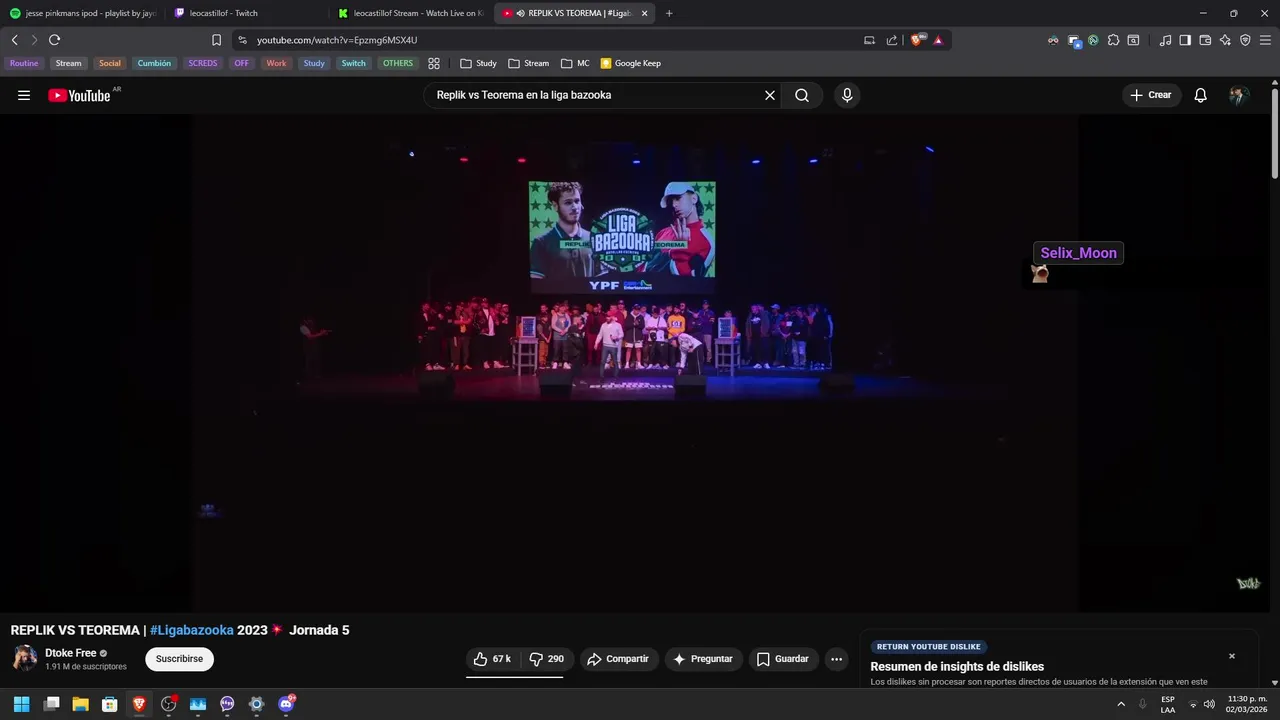Open the Crear menu
This screenshot has width=1280, height=720.
[1150, 95]
